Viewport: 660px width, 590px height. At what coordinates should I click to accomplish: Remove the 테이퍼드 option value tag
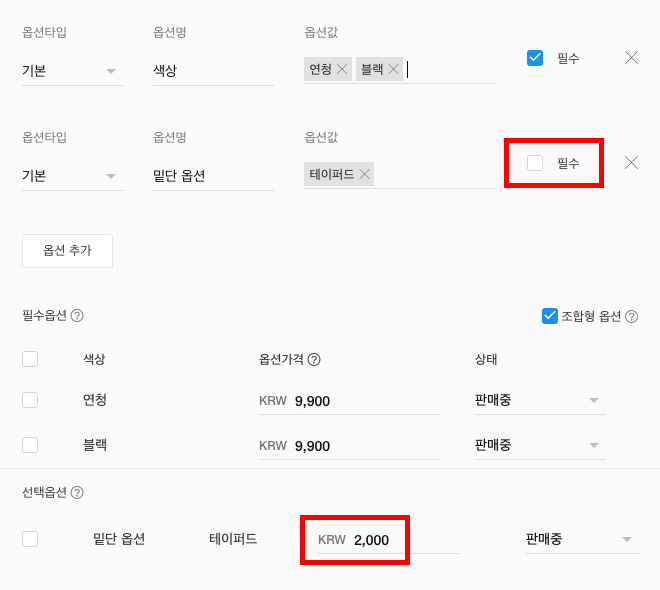(x=365, y=174)
